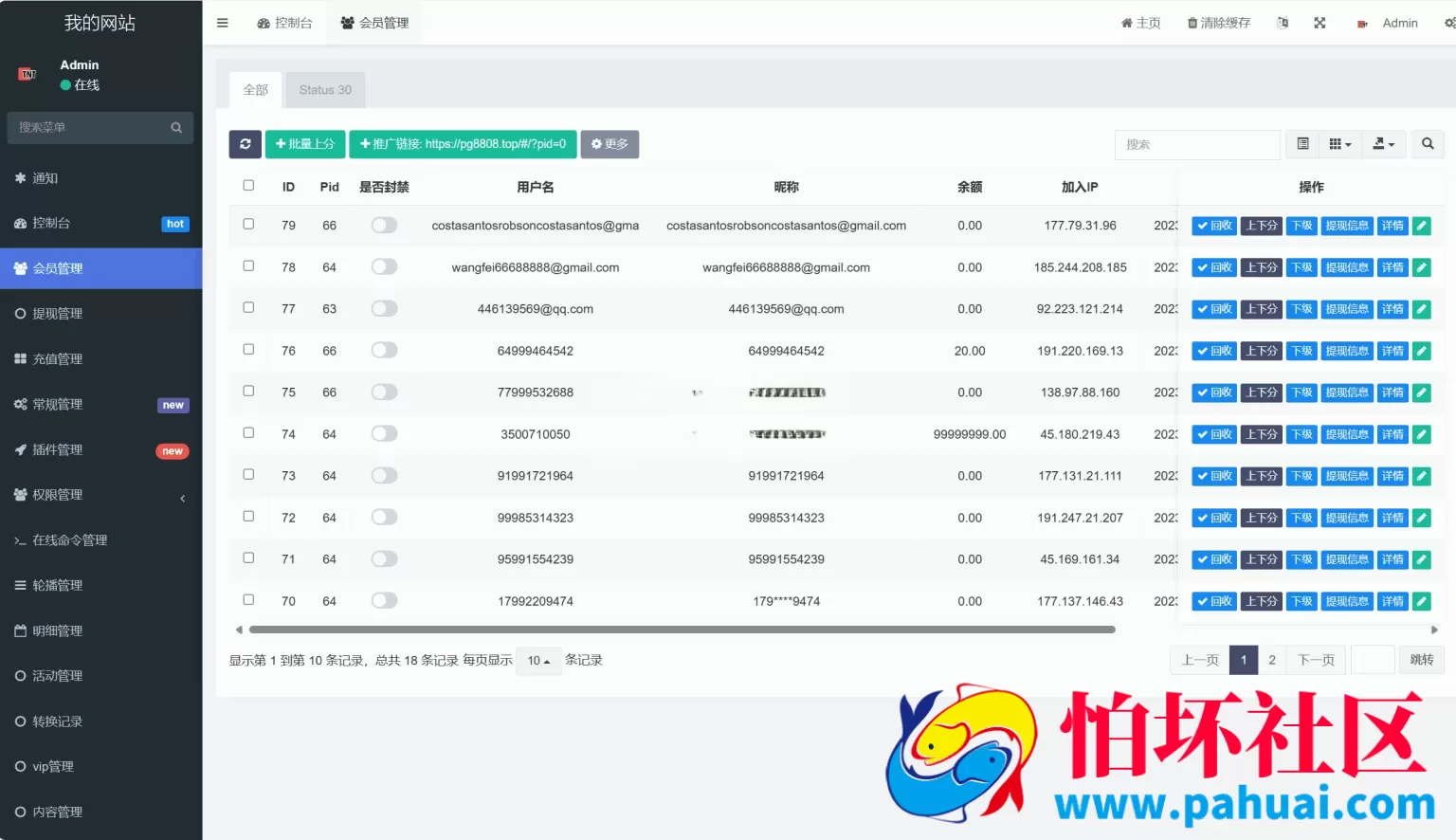Image resolution: width=1456 pixels, height=840 pixels.
Task: Click the 主页 link in header
Action: click(x=1141, y=23)
